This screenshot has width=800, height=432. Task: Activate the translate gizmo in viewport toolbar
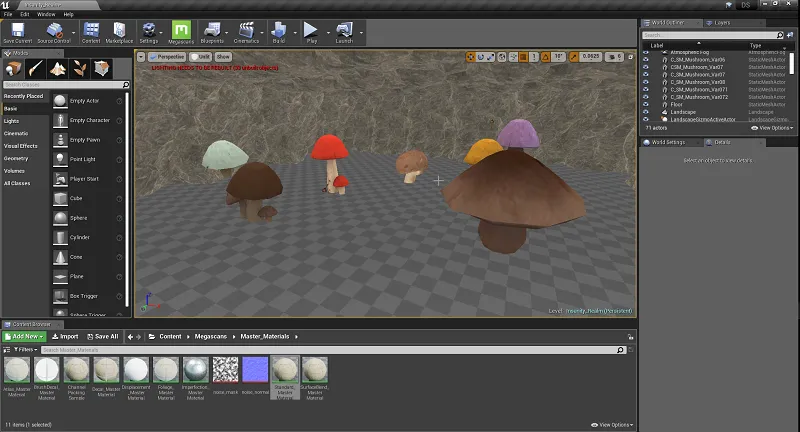pos(470,57)
